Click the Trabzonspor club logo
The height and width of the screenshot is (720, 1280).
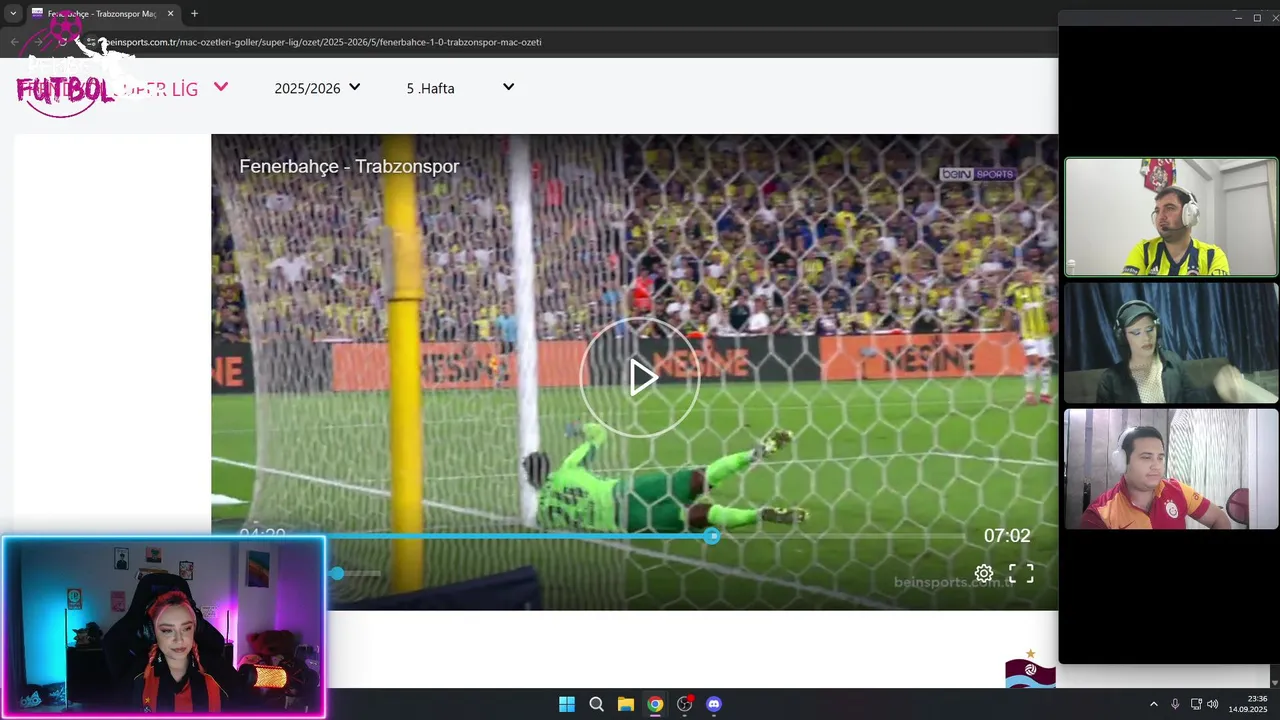click(x=1030, y=669)
